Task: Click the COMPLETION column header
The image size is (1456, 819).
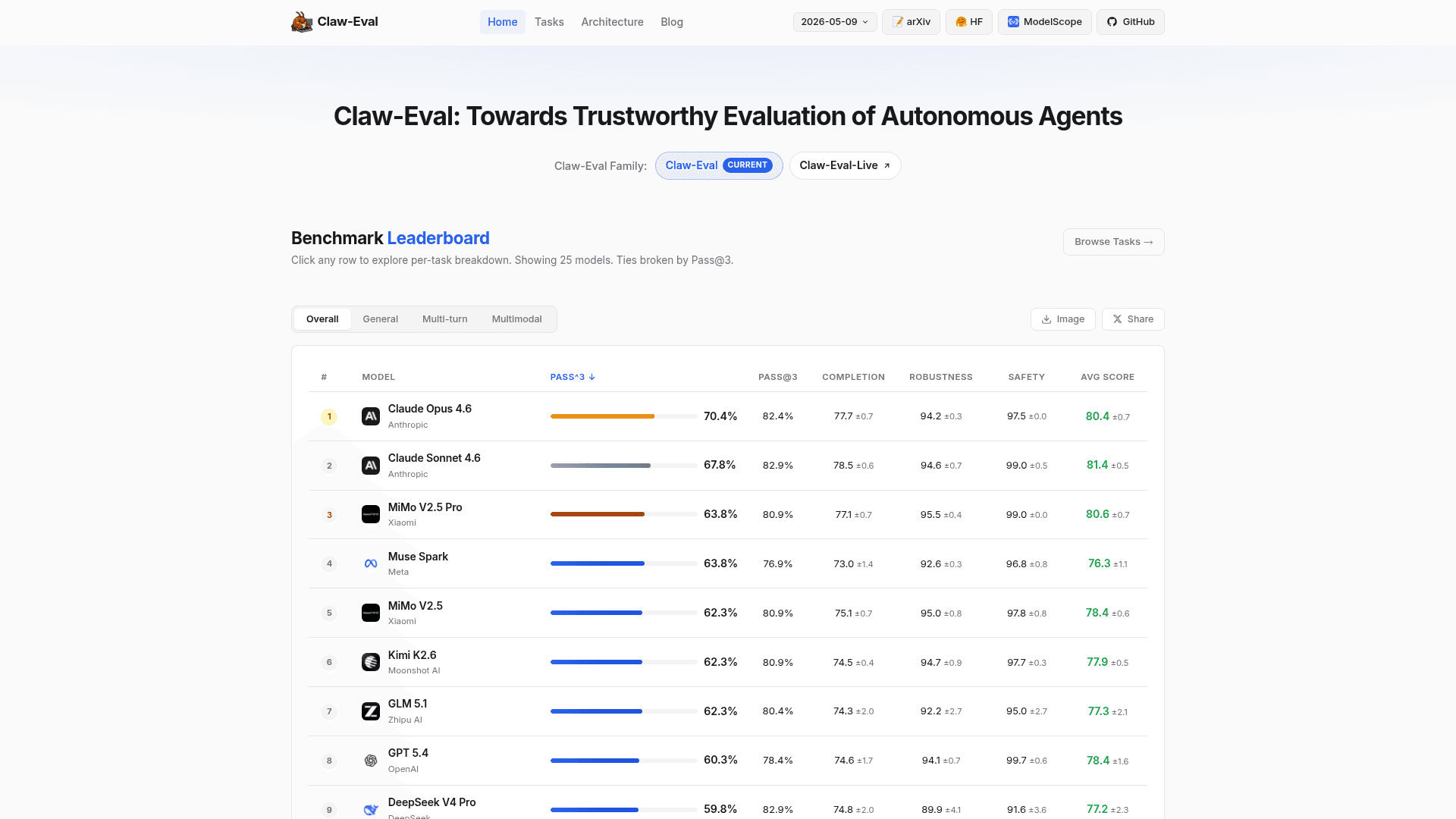Action: [x=853, y=377]
